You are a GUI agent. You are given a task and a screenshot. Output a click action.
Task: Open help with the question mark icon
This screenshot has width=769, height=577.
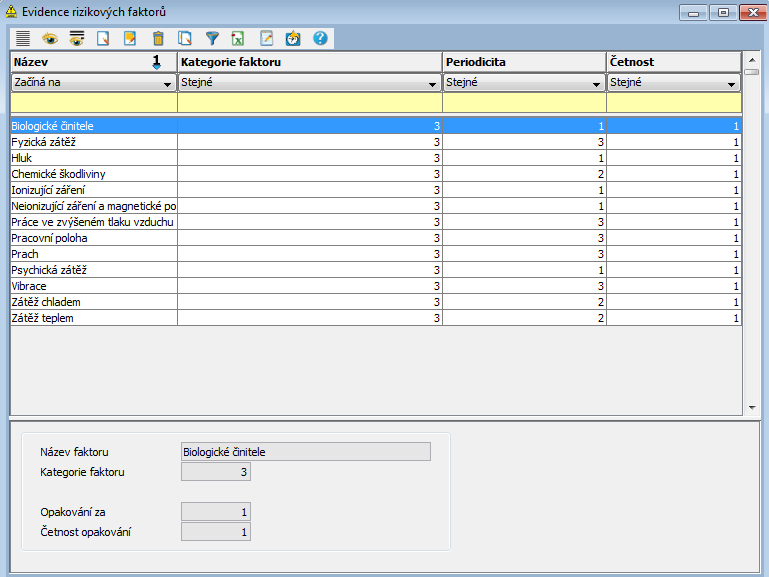(320, 38)
